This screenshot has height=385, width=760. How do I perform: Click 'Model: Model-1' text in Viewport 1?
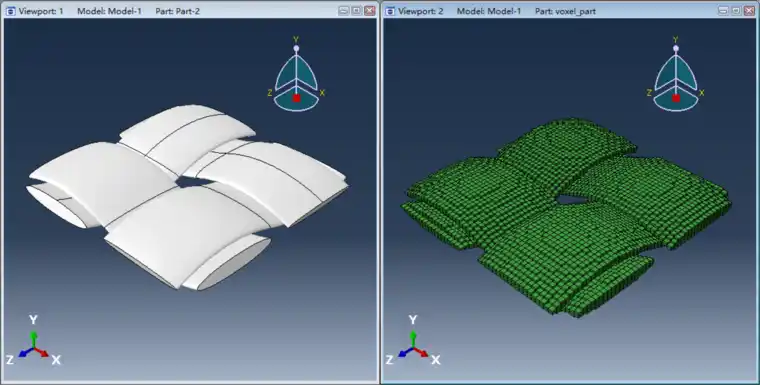pyautogui.click(x=110, y=11)
